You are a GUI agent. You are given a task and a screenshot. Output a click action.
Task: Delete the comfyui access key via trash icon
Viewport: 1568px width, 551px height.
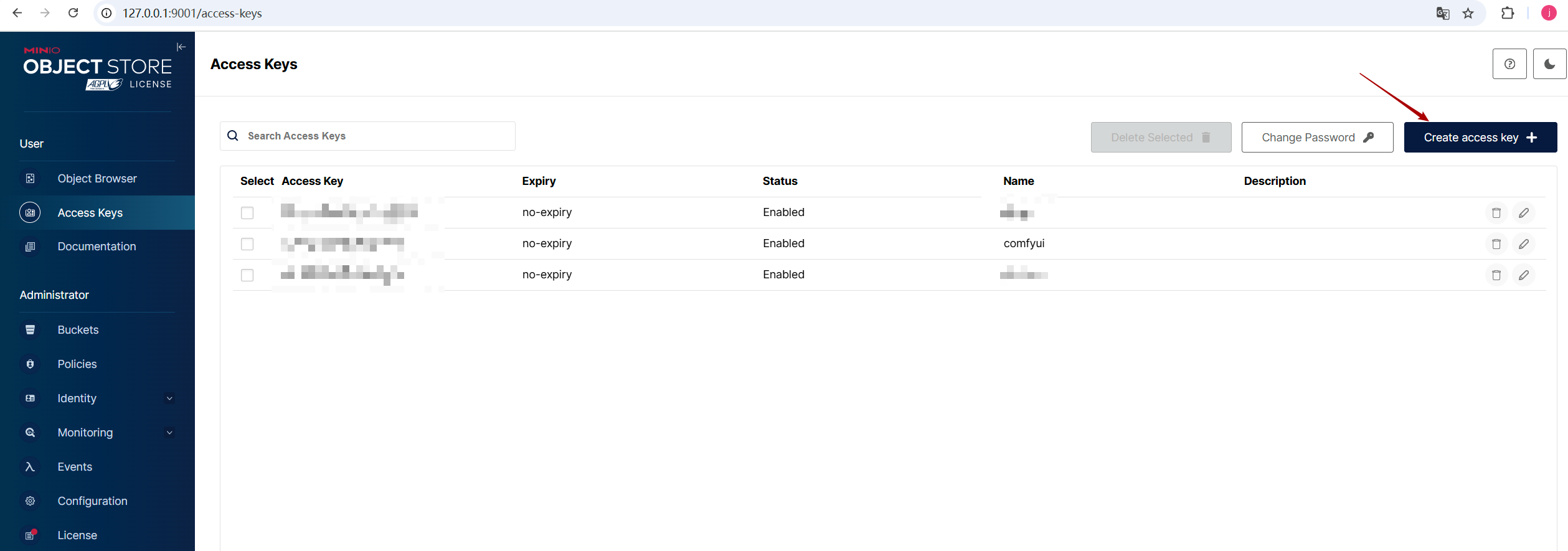[x=1496, y=244]
